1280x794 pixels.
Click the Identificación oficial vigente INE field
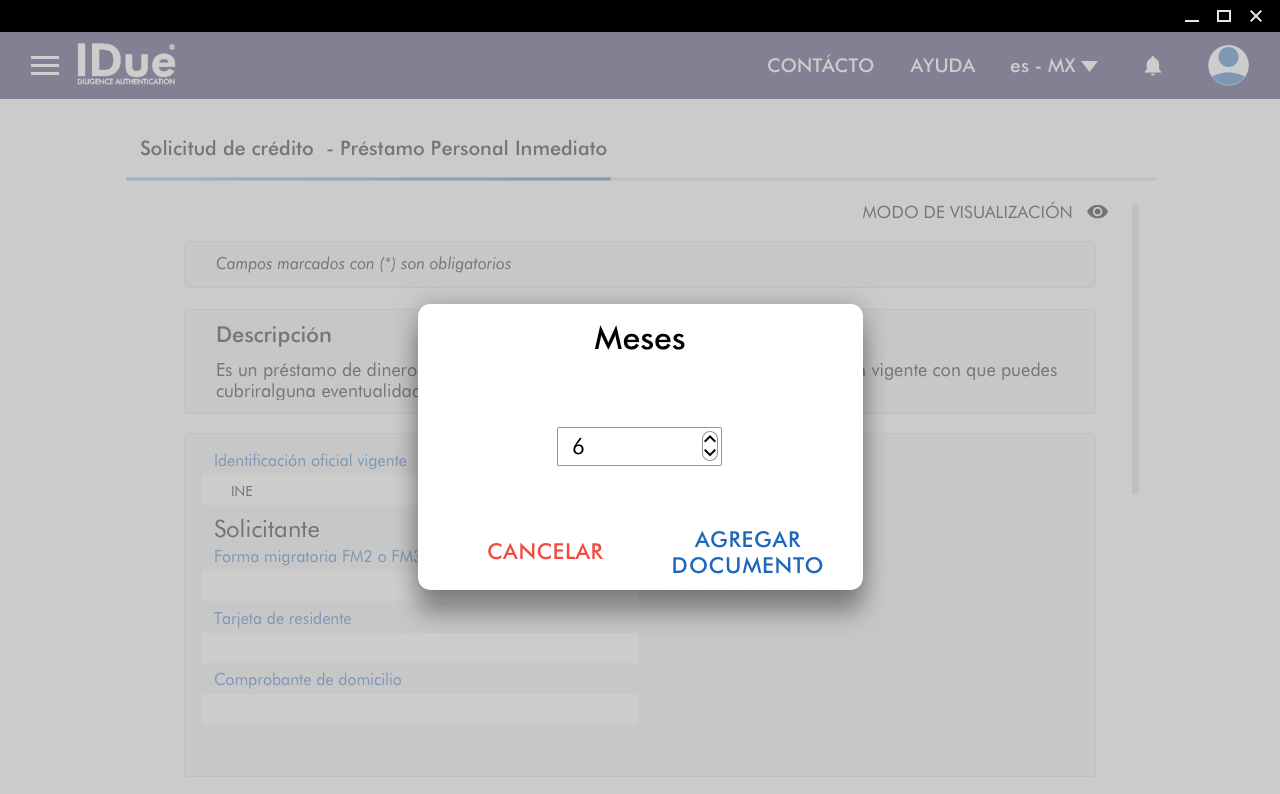[310, 491]
